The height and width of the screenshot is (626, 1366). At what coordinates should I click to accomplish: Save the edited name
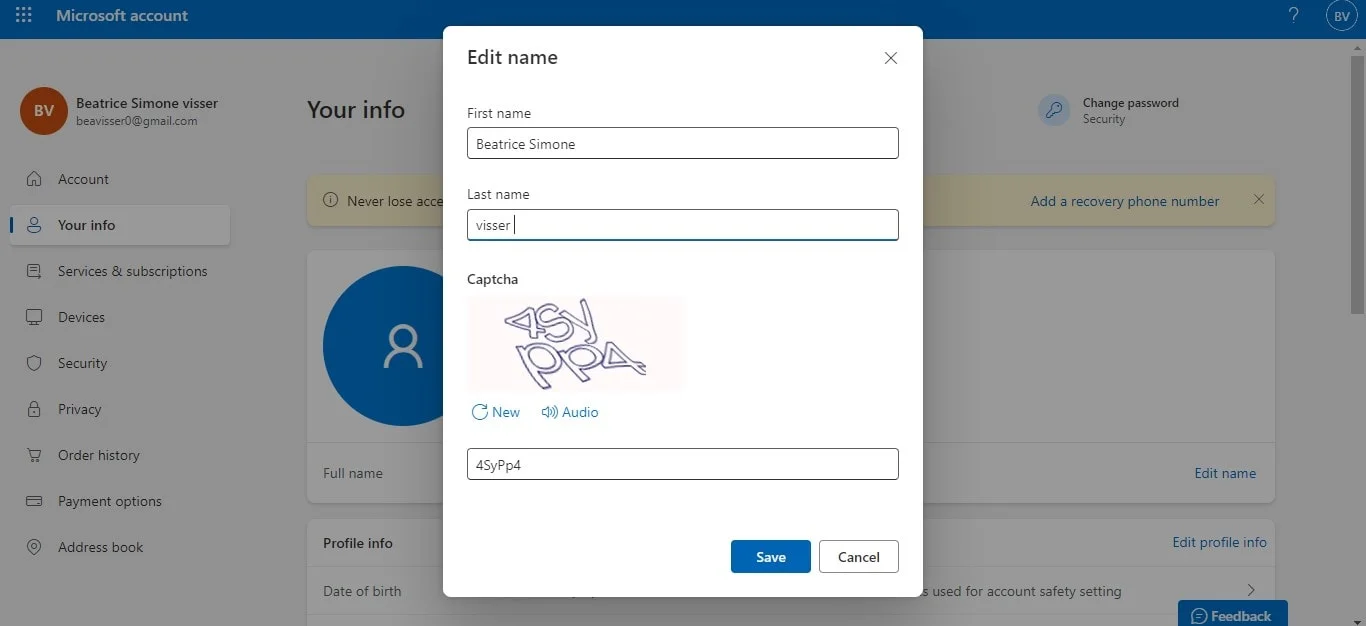[771, 557]
